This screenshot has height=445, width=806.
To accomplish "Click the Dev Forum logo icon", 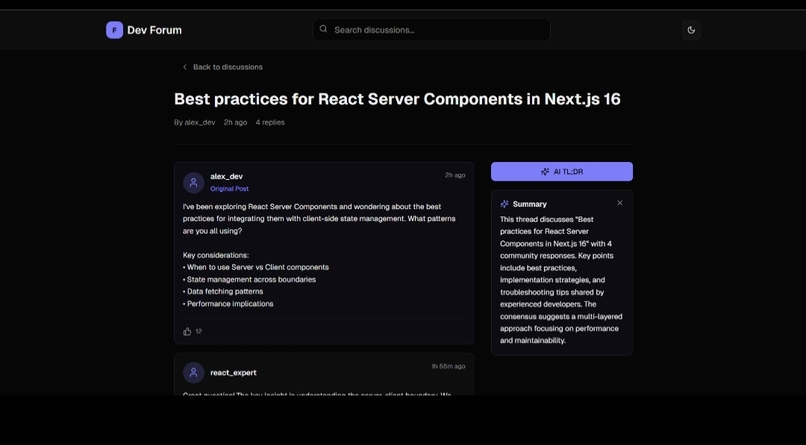I will click(x=114, y=30).
